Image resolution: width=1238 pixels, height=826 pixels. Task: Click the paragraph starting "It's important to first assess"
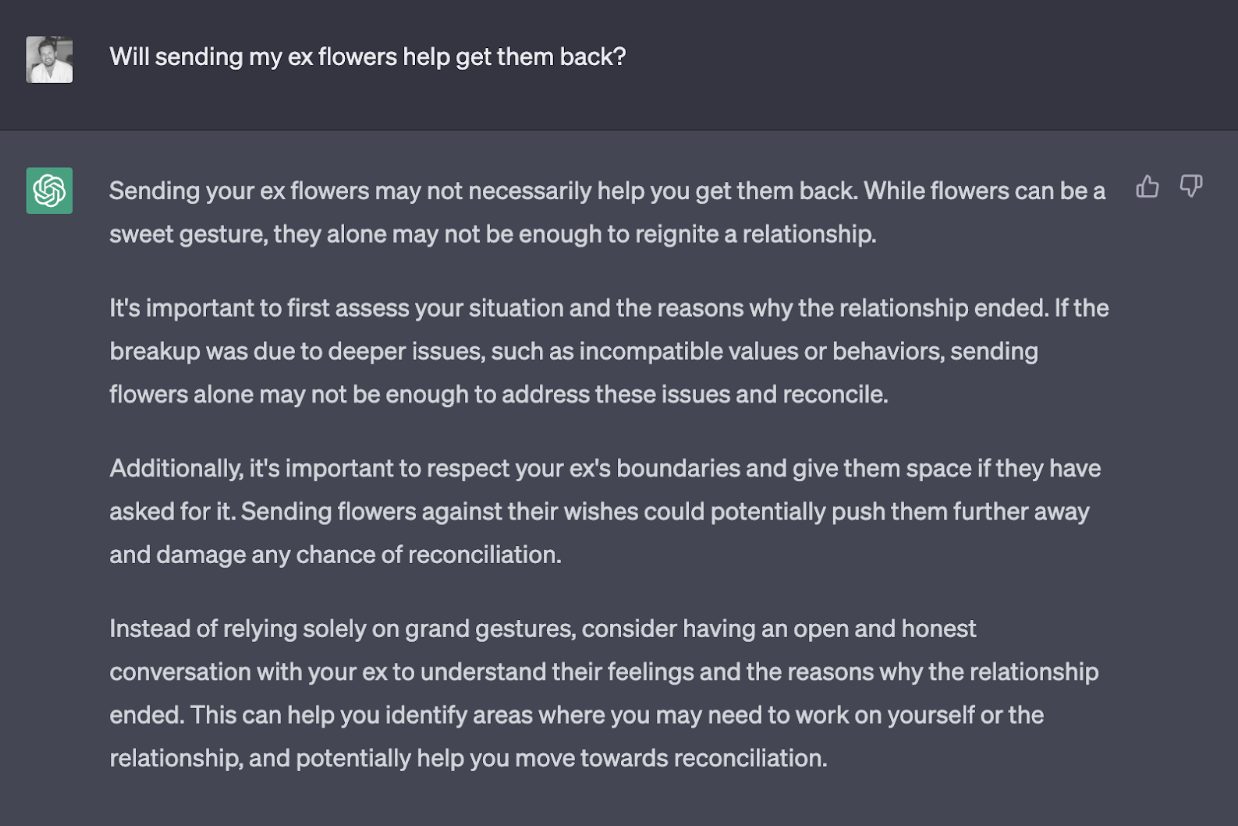coord(609,350)
